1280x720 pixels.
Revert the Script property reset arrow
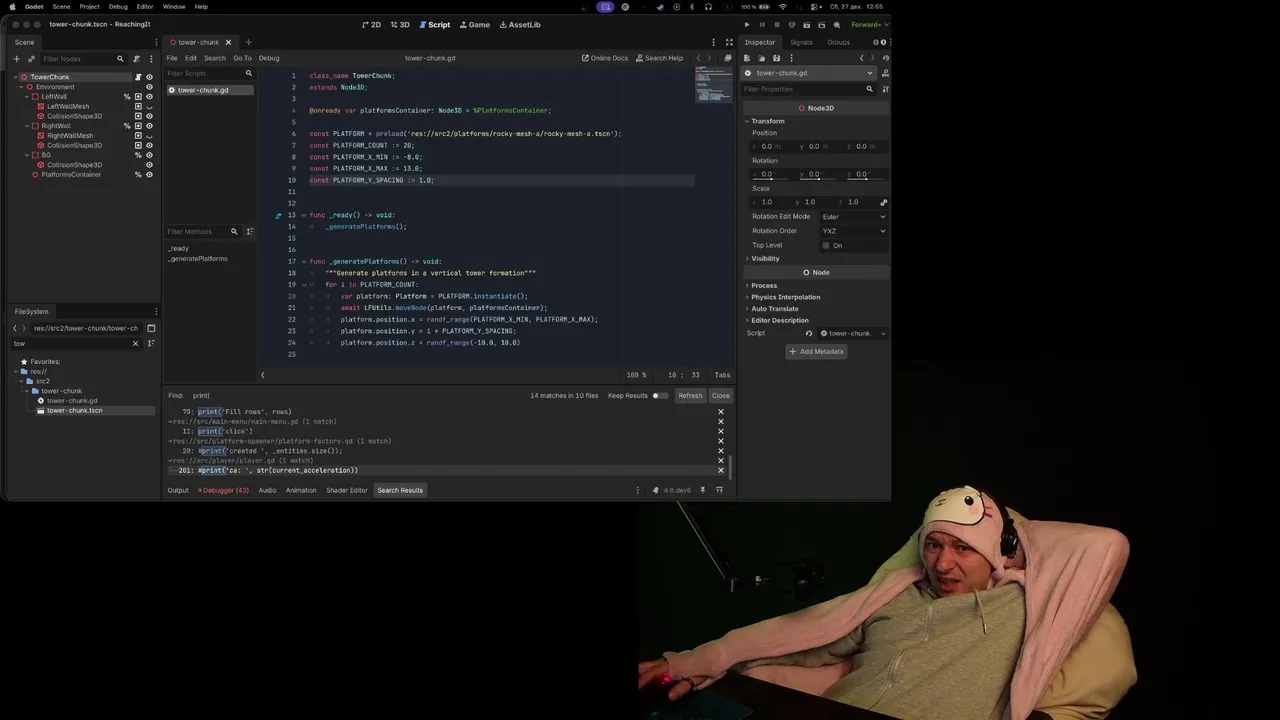click(x=809, y=333)
